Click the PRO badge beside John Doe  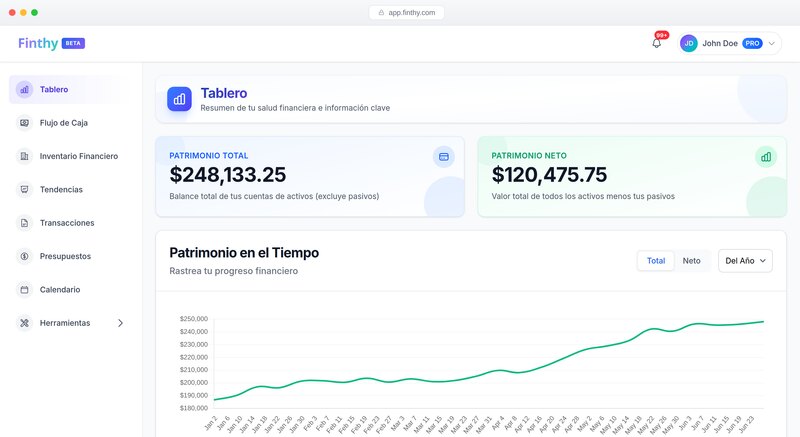coord(752,43)
